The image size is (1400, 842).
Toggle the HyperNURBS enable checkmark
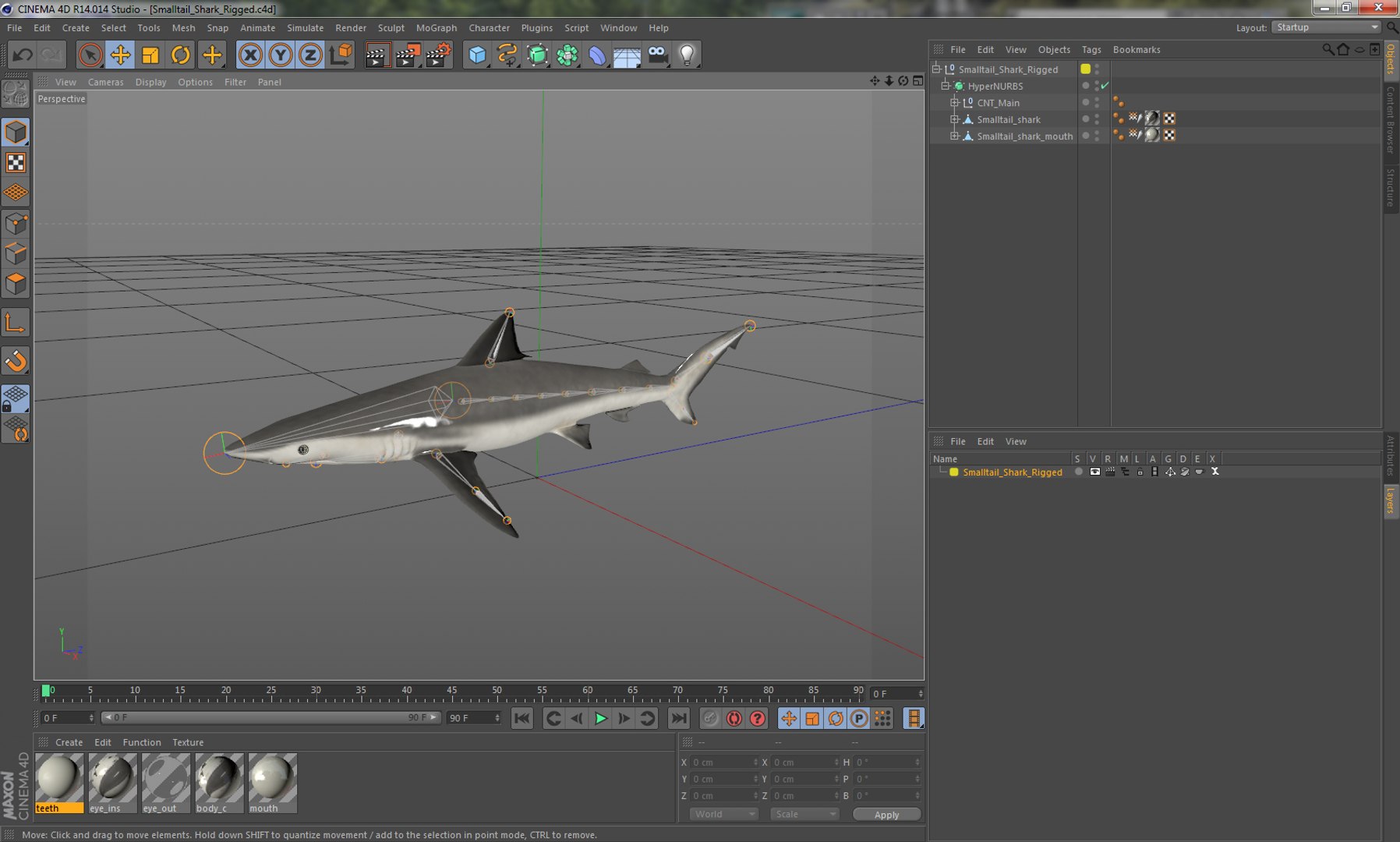(1105, 86)
